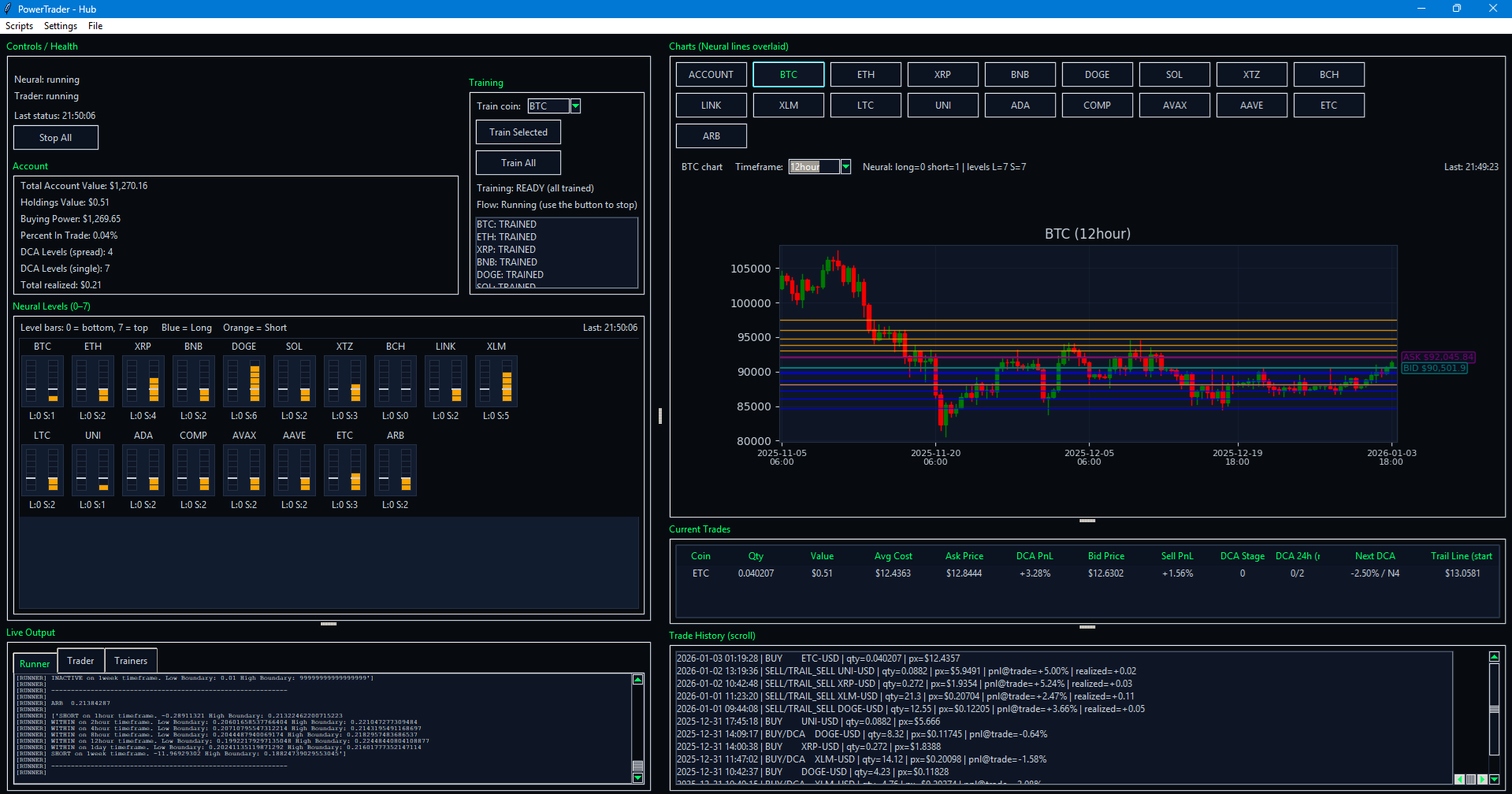Screen dimensions: 1512x794
Task: Open the Scripts menu
Action: [x=19, y=26]
